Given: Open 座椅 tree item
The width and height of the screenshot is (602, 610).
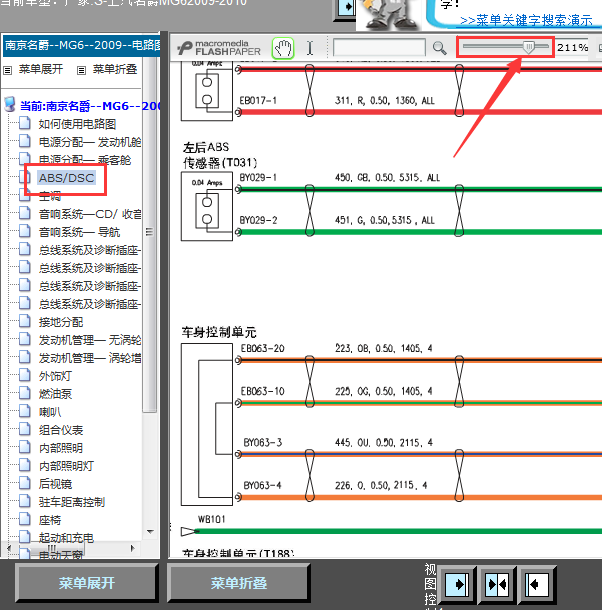Looking at the screenshot, I should click(50, 520).
